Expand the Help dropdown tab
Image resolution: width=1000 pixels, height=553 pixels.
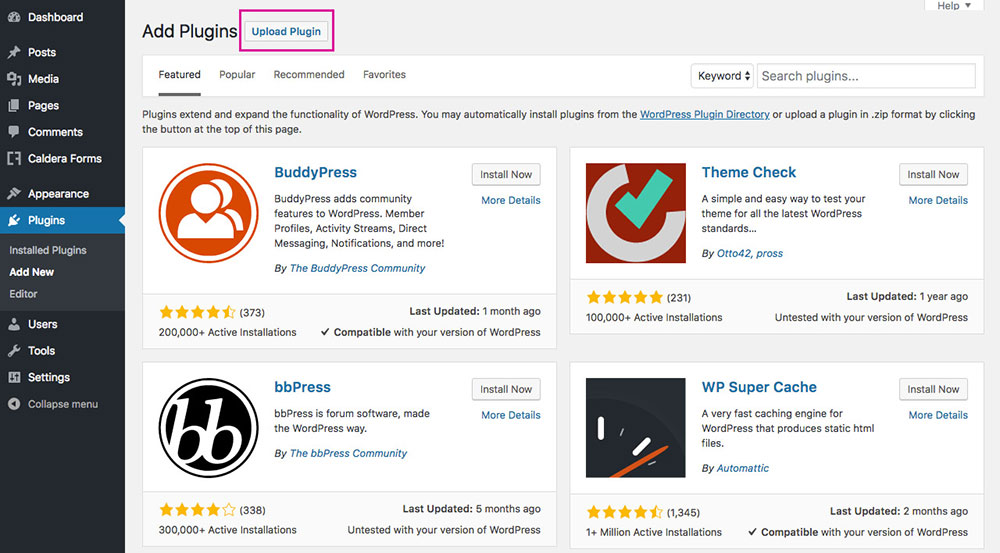pyautogui.click(x=954, y=6)
